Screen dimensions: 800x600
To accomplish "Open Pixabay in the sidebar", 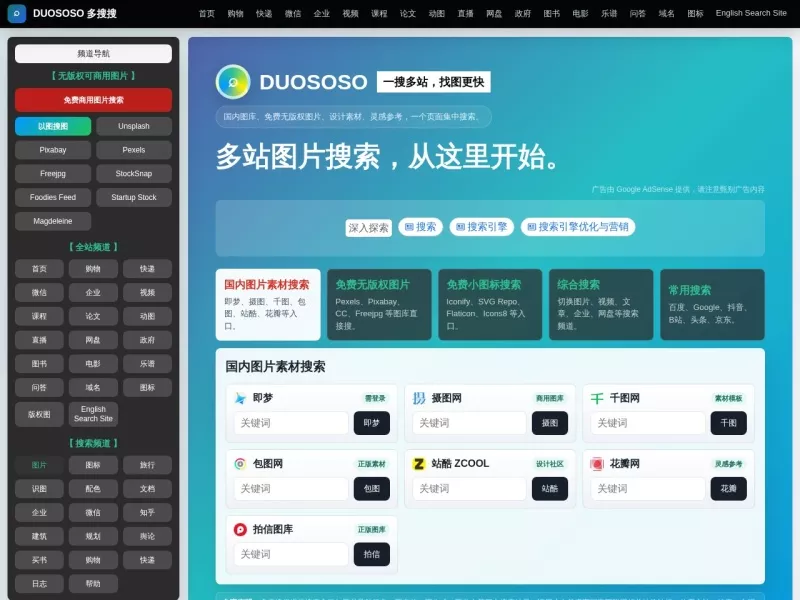I will click(53, 150).
